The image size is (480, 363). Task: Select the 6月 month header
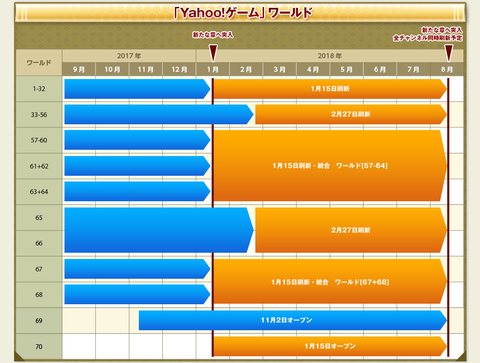[380, 69]
